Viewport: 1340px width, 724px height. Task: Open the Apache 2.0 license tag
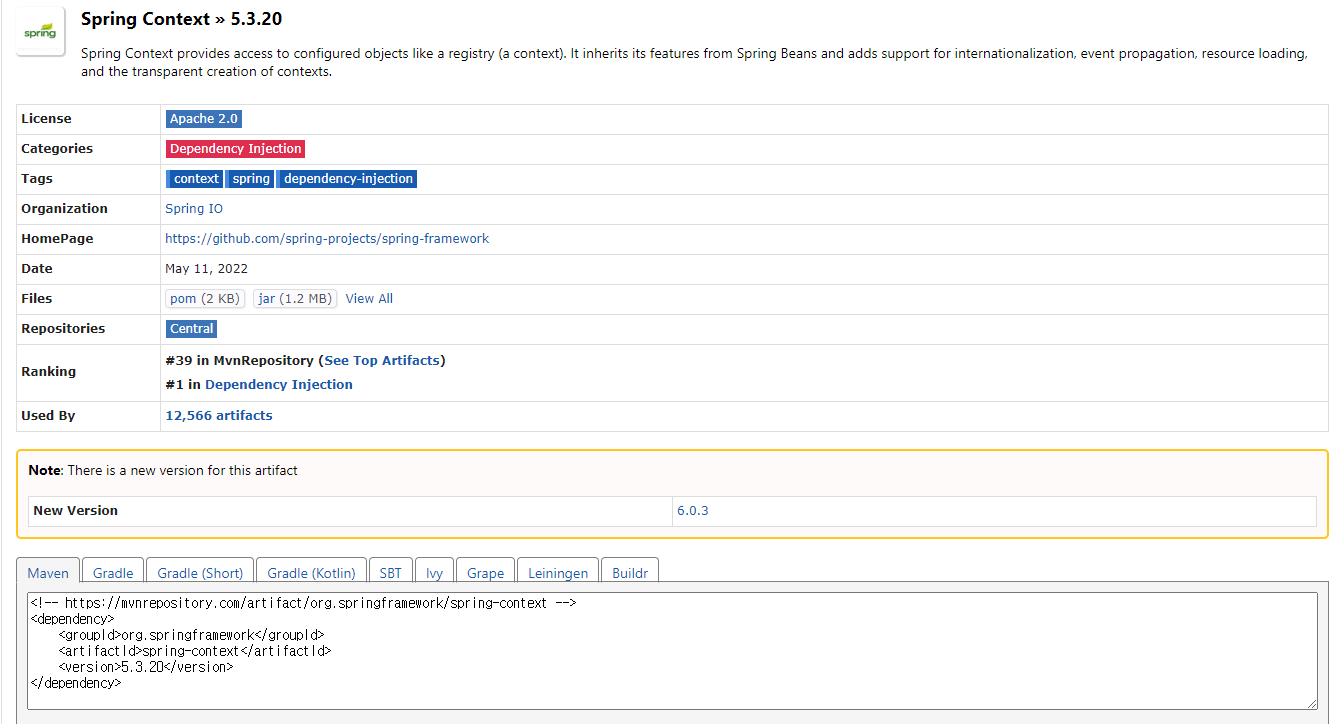(x=204, y=119)
